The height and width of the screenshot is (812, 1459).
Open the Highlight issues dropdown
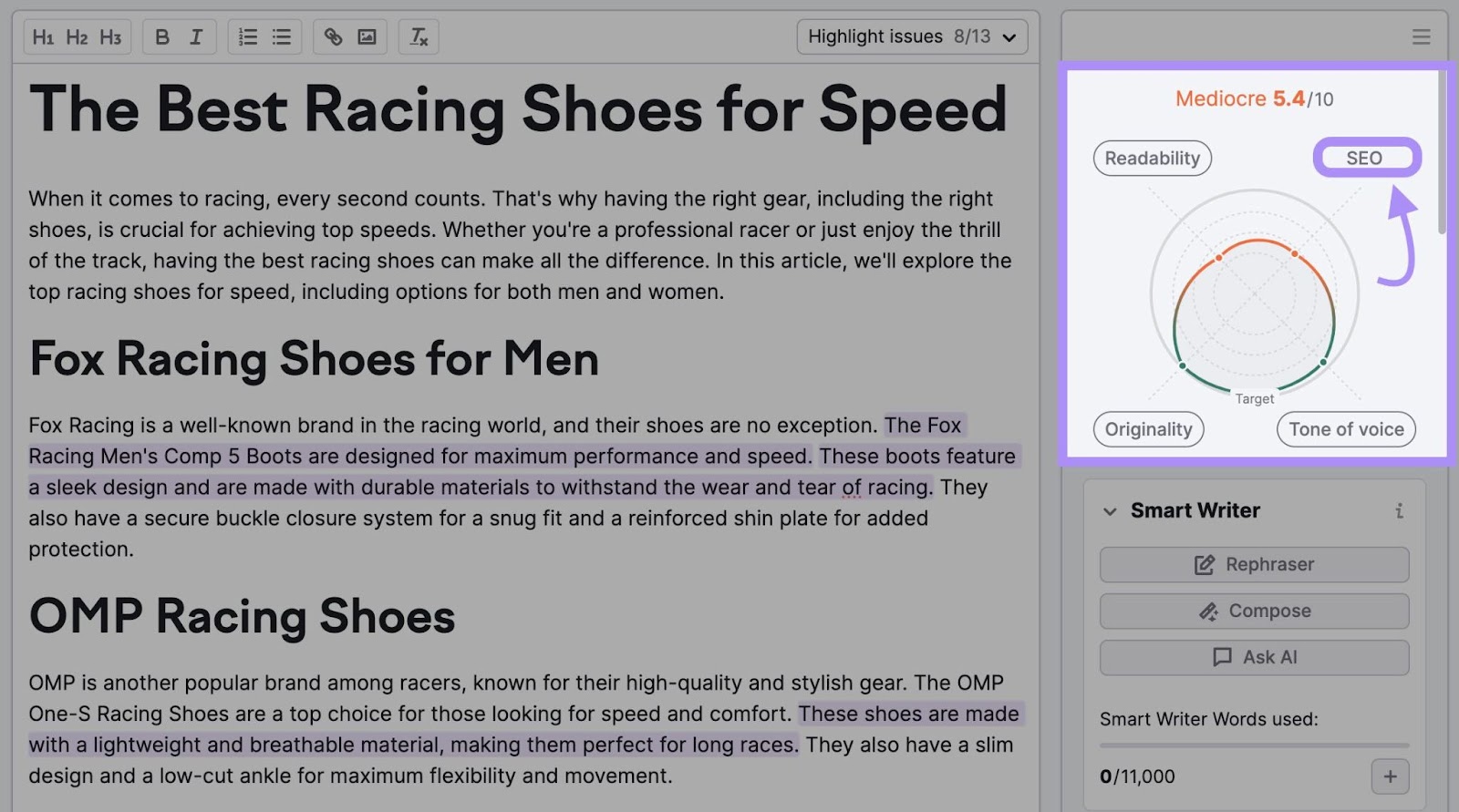coord(912,37)
